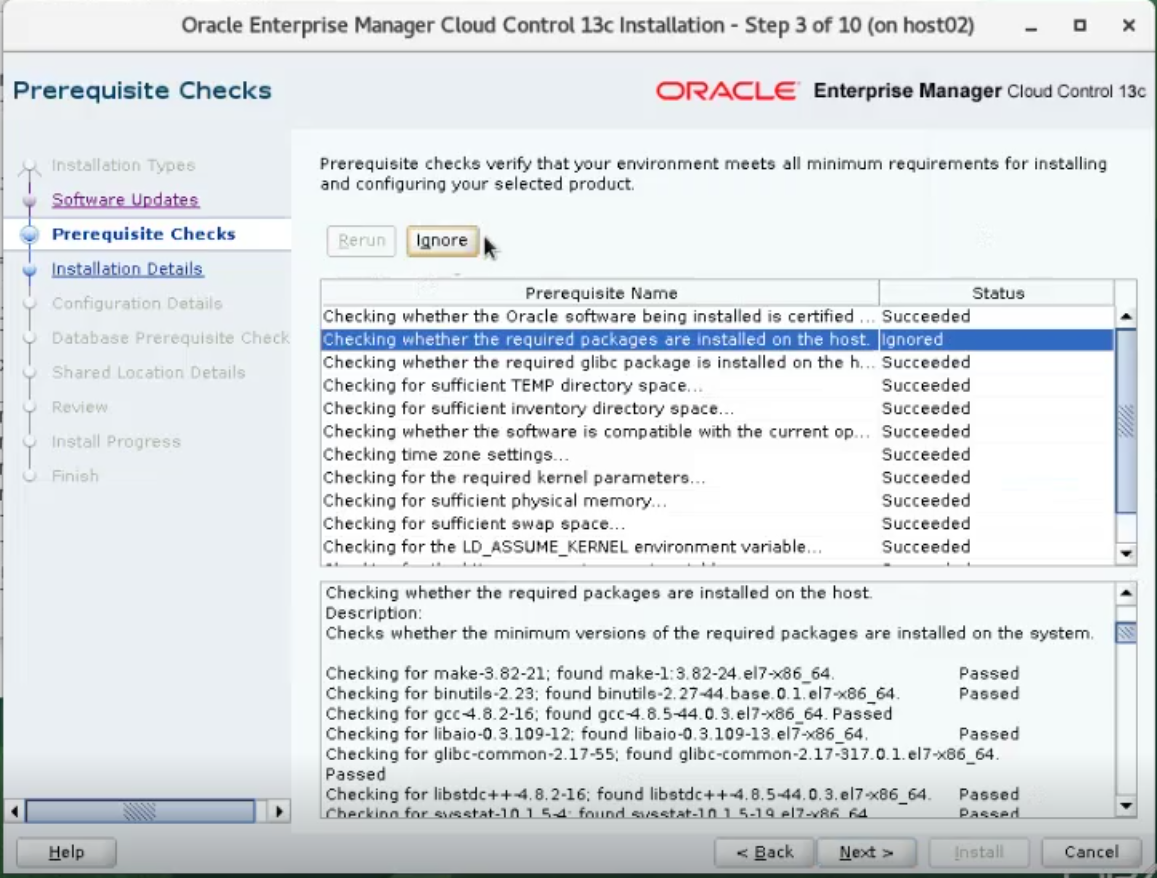Click the libaio-0.3.109-12 check line

pyautogui.click(x=672, y=734)
